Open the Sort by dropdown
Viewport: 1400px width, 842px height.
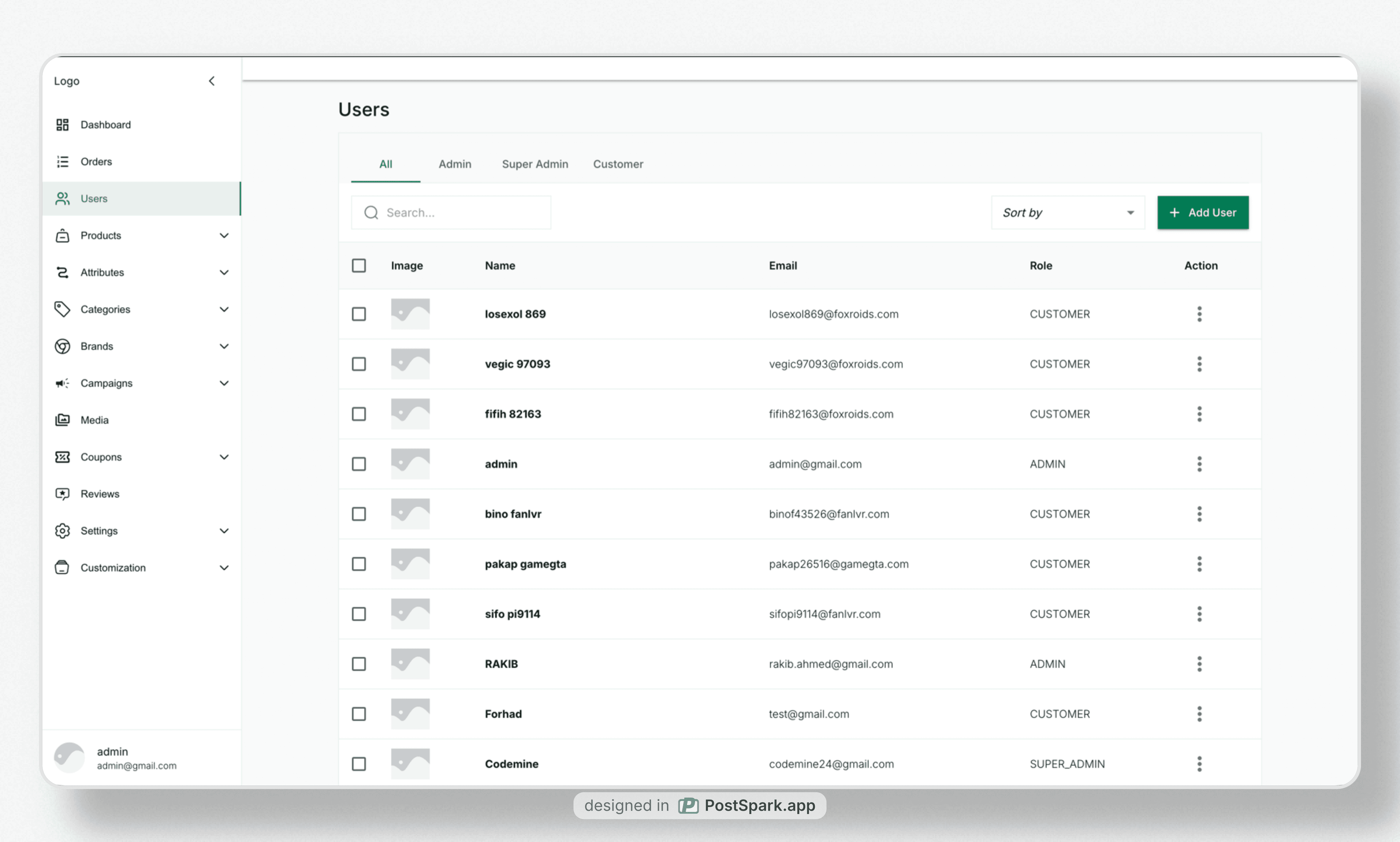1067,213
